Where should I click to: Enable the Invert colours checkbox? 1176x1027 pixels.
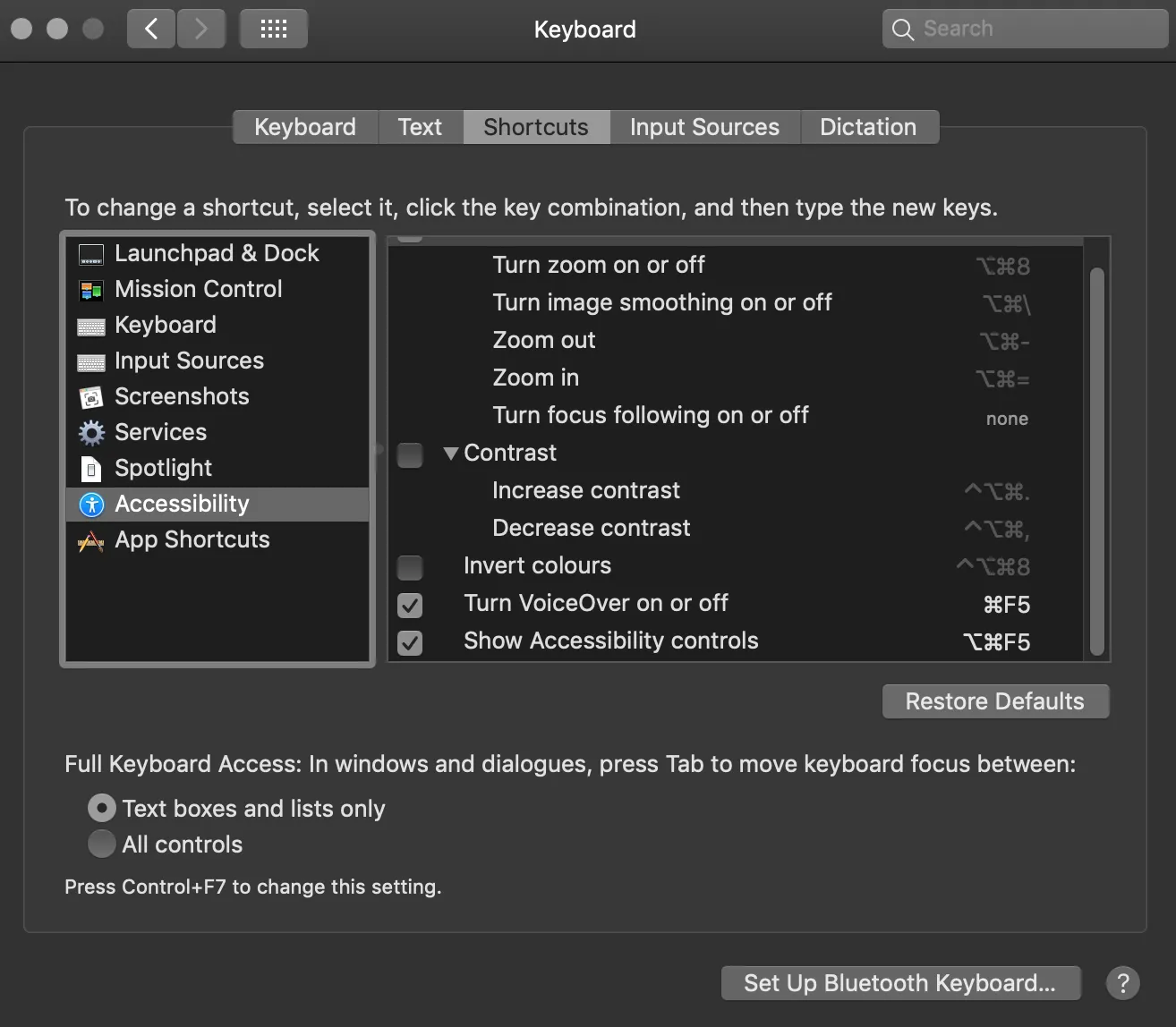410,567
